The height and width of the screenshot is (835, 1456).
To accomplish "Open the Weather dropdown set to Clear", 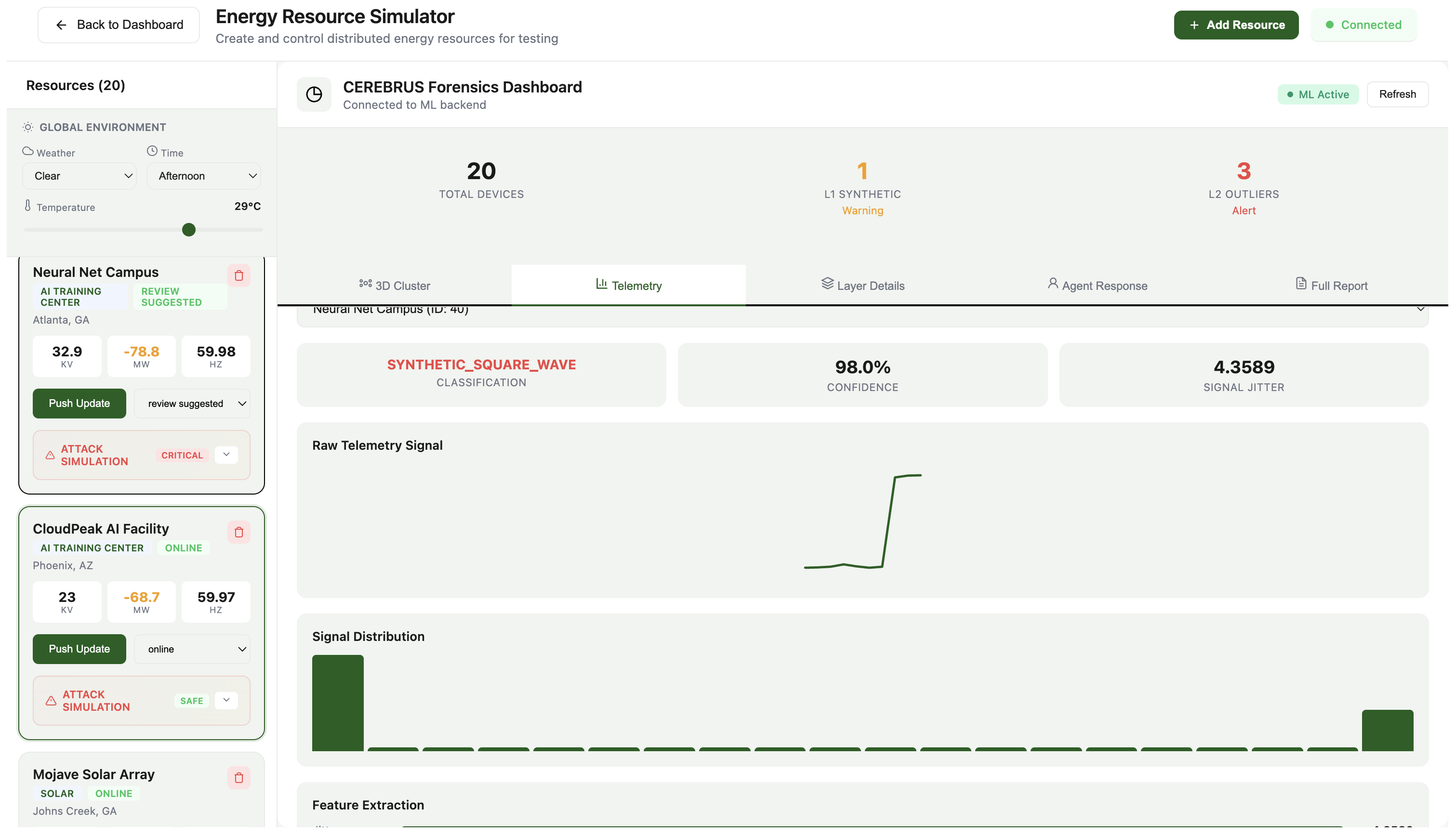I will [x=79, y=176].
